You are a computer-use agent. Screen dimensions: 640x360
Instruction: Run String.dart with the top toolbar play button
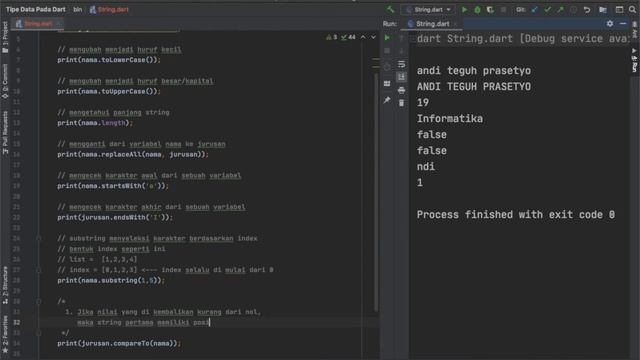[464, 9]
